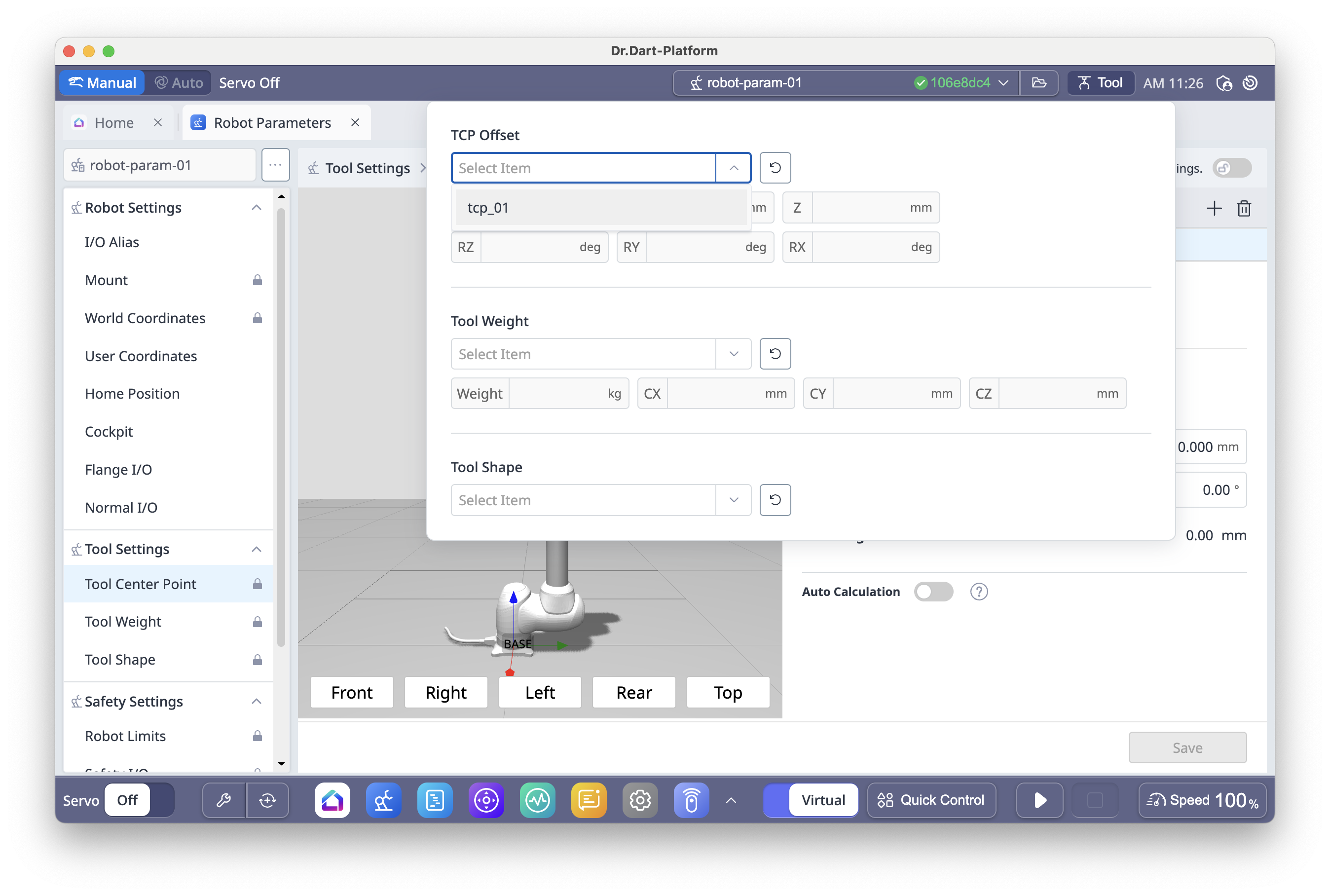Select tcp_01 from the dropdown list
1330x896 pixels.
[600, 207]
